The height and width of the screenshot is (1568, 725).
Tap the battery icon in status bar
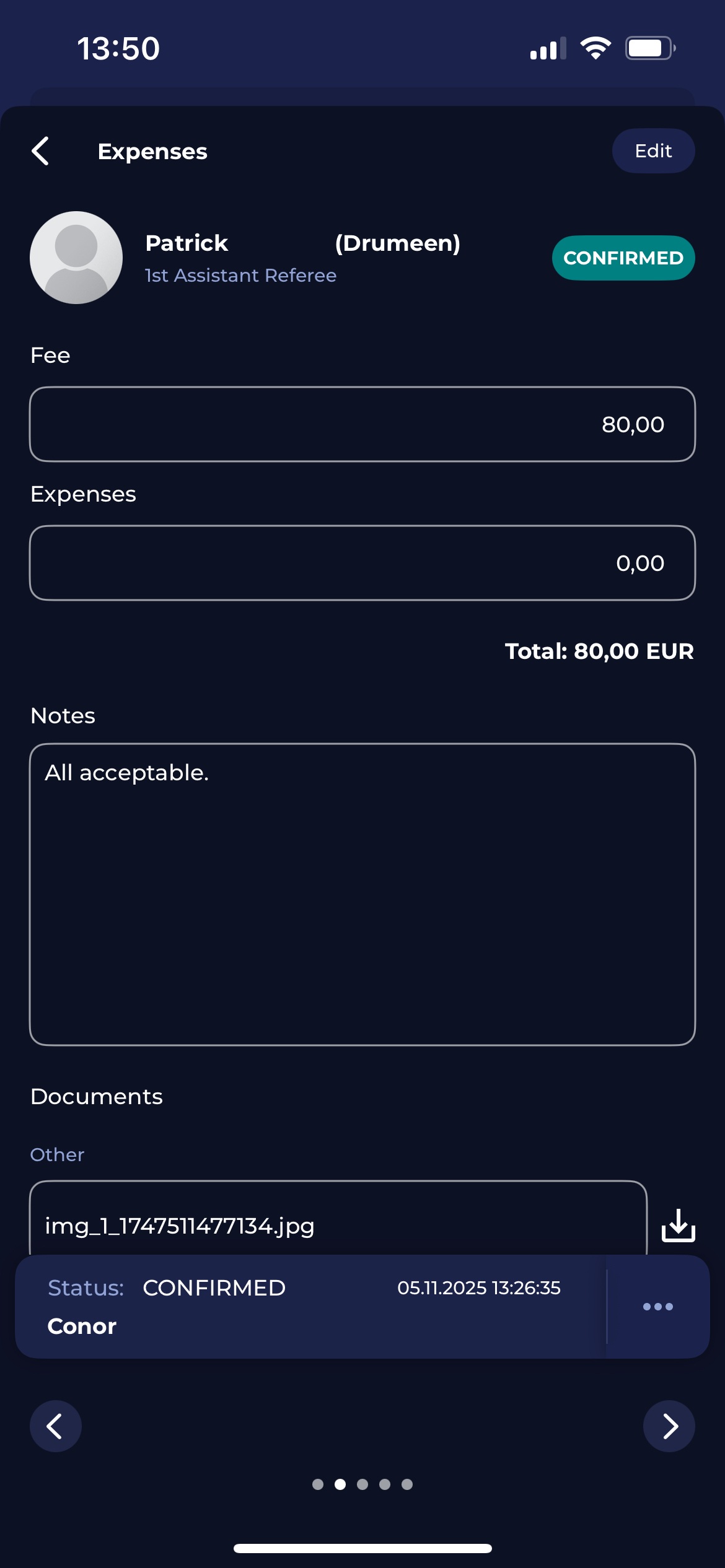point(649,48)
